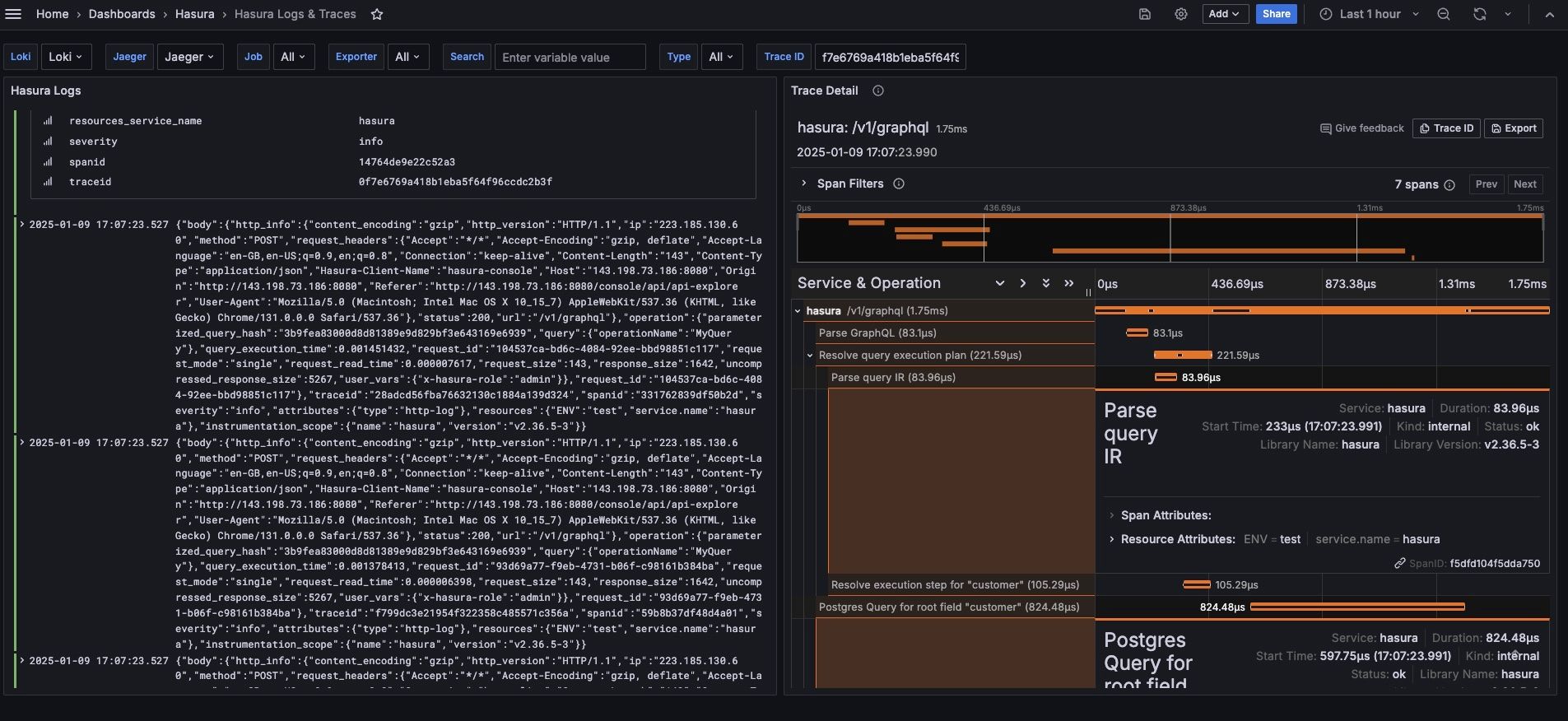
Task: Open the hamburger navigation menu
Action: pyautogui.click(x=13, y=14)
